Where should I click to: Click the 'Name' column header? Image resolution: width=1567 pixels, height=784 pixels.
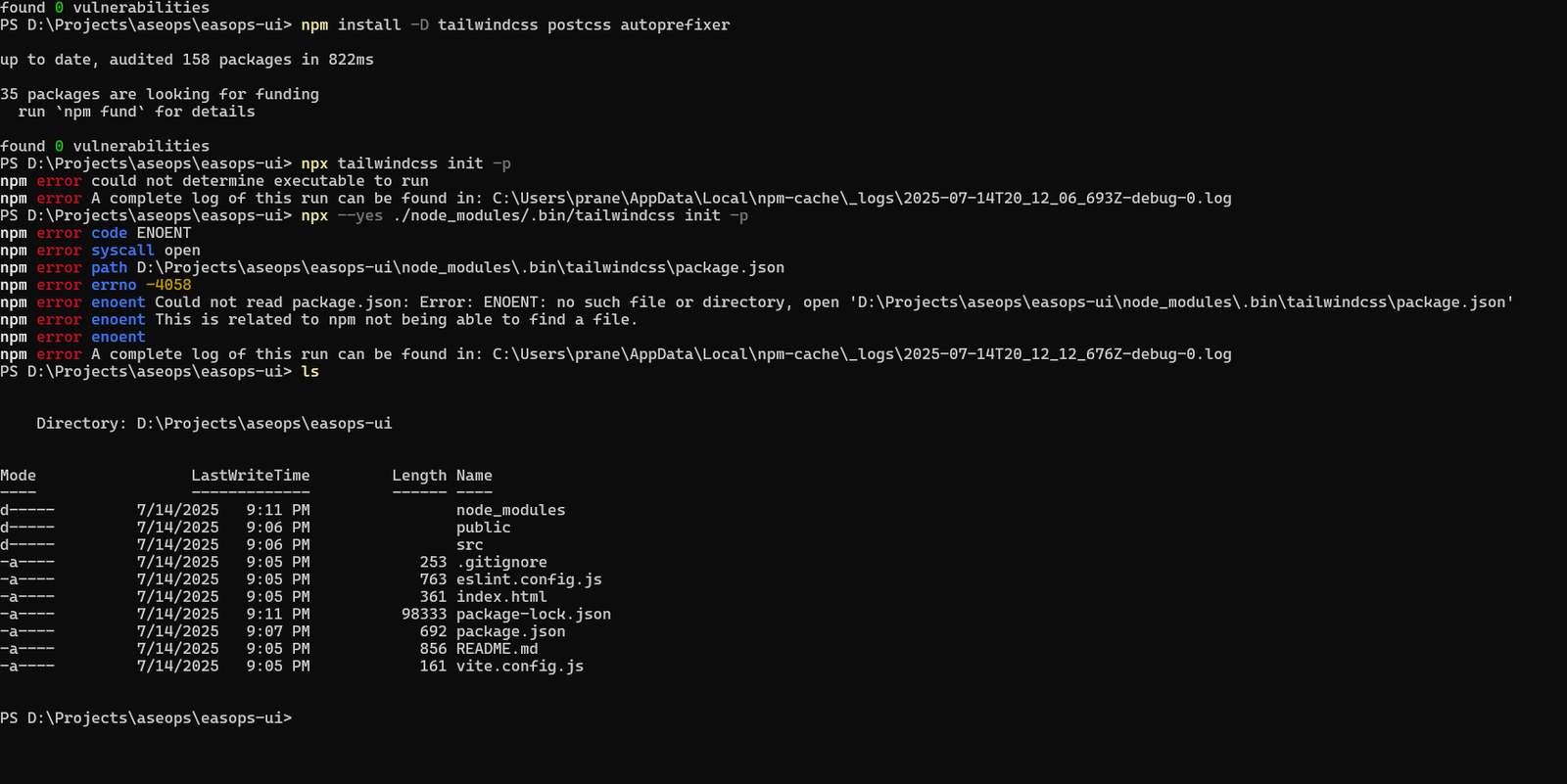click(x=474, y=476)
